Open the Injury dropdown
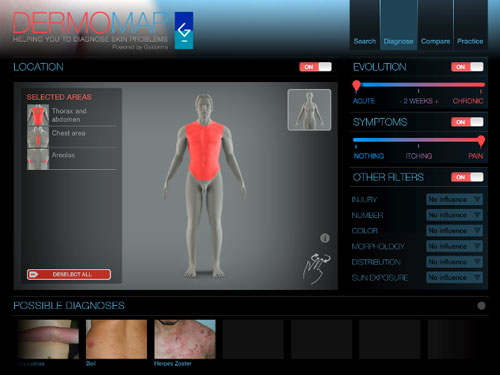This screenshot has height=375, width=500. point(454,199)
